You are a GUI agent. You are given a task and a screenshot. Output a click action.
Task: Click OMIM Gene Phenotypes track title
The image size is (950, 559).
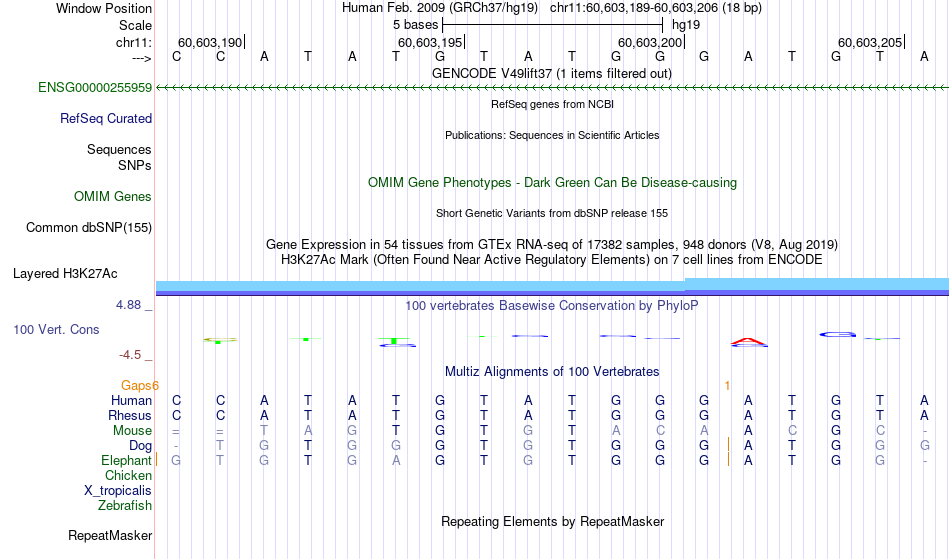[x=552, y=183]
